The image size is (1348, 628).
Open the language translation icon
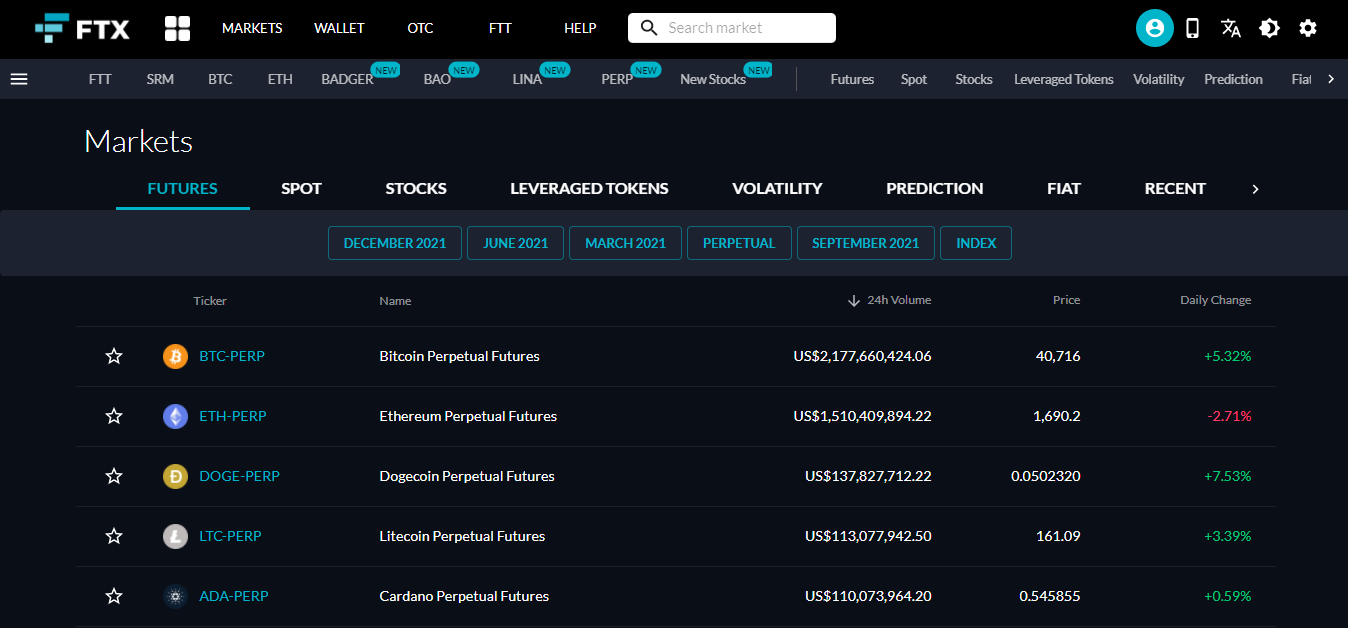1230,28
